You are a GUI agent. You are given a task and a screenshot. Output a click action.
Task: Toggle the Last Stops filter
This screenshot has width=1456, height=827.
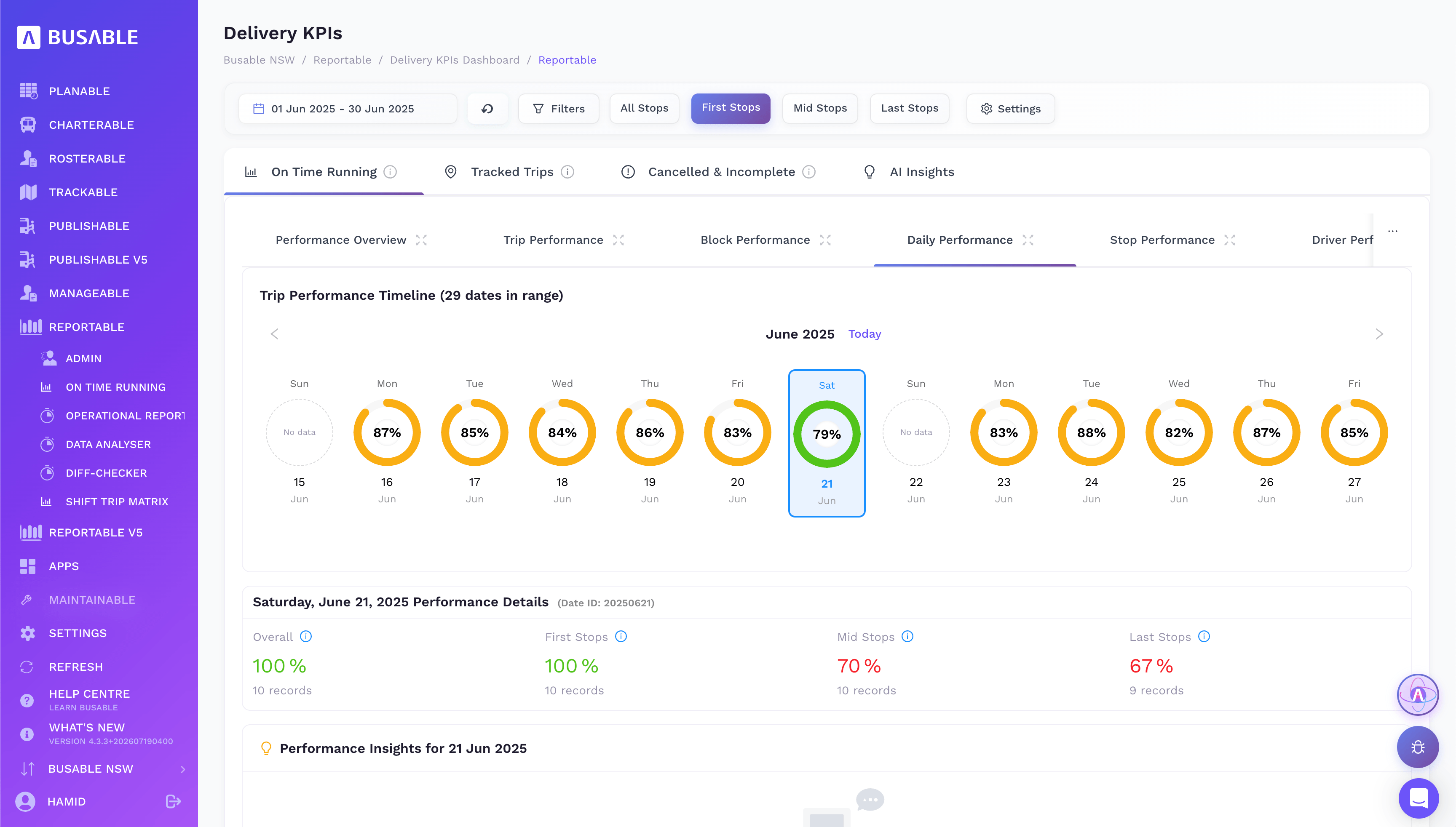909,109
